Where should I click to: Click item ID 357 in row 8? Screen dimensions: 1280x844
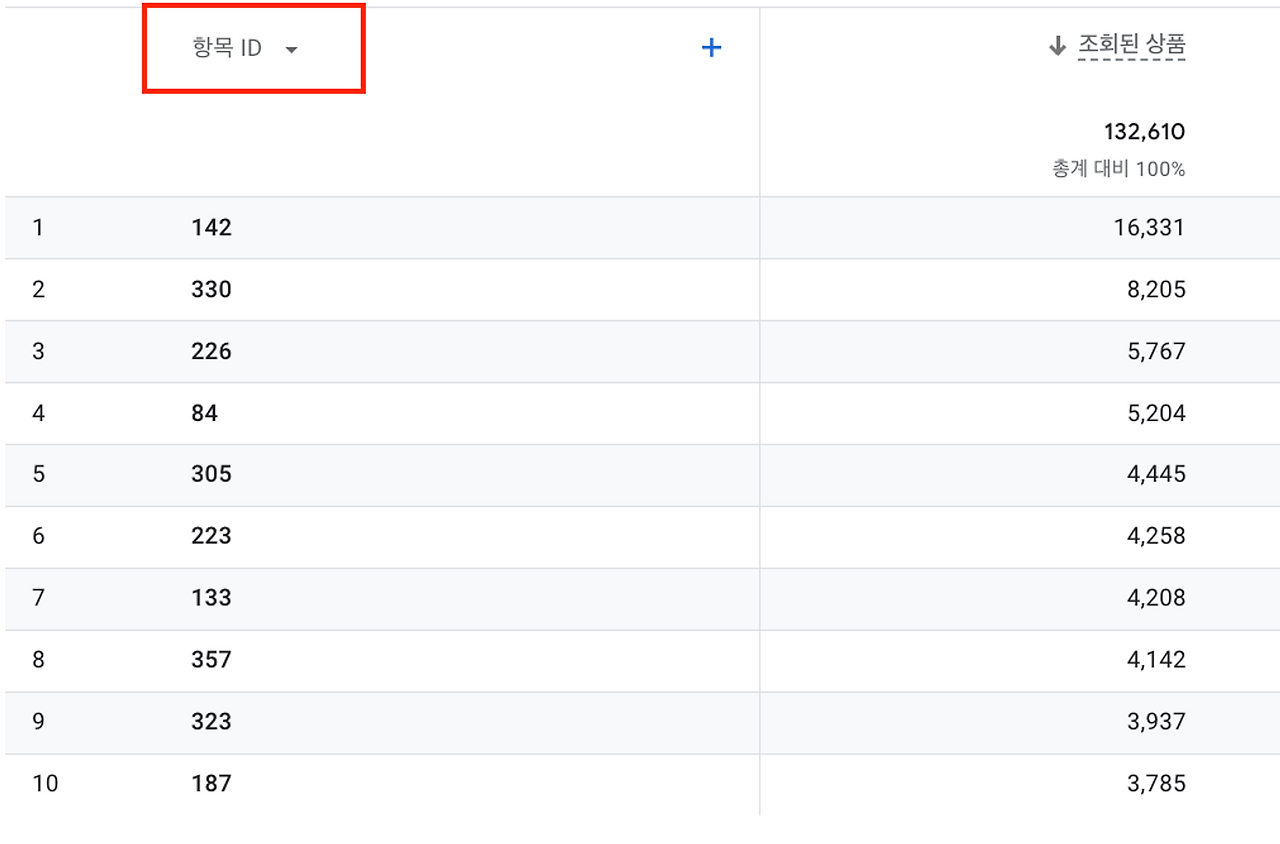211,660
